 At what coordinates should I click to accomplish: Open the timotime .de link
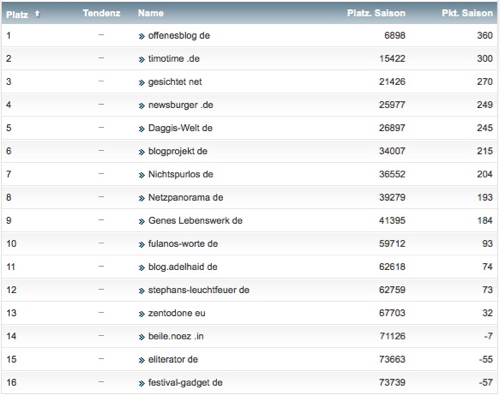(x=174, y=59)
